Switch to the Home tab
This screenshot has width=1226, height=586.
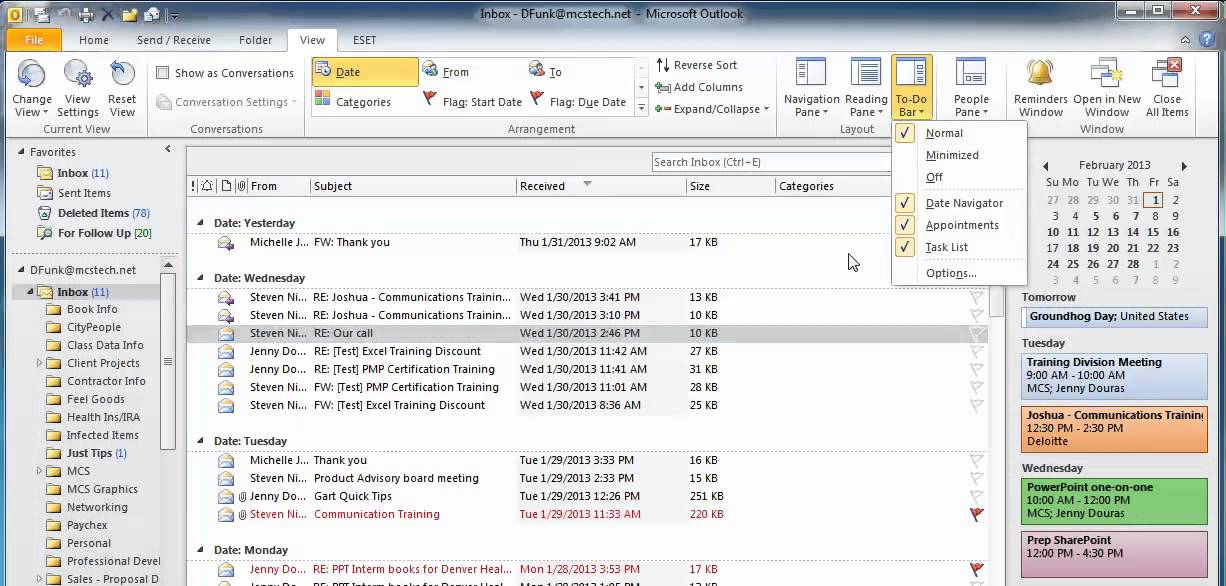click(x=94, y=40)
